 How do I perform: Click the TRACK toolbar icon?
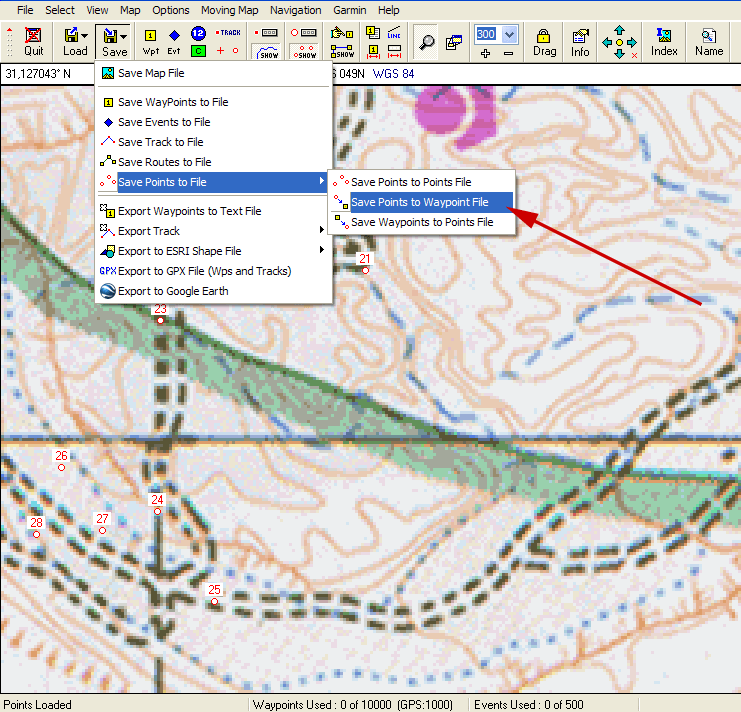click(x=228, y=33)
